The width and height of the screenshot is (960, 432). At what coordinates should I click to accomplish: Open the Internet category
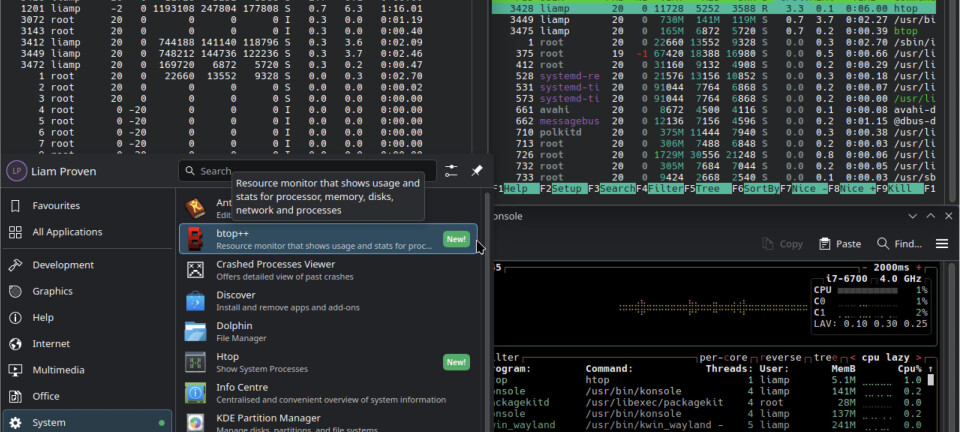coord(87,344)
